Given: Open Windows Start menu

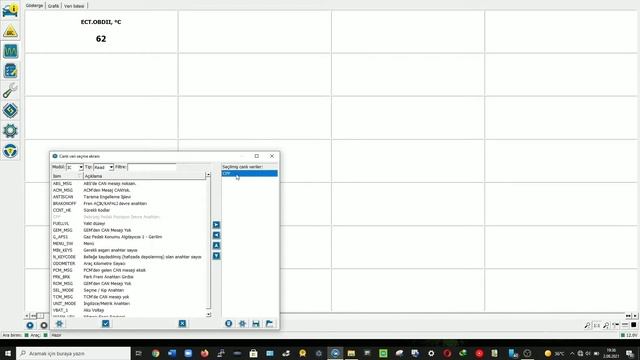Looking at the screenshot, I should [8, 353].
